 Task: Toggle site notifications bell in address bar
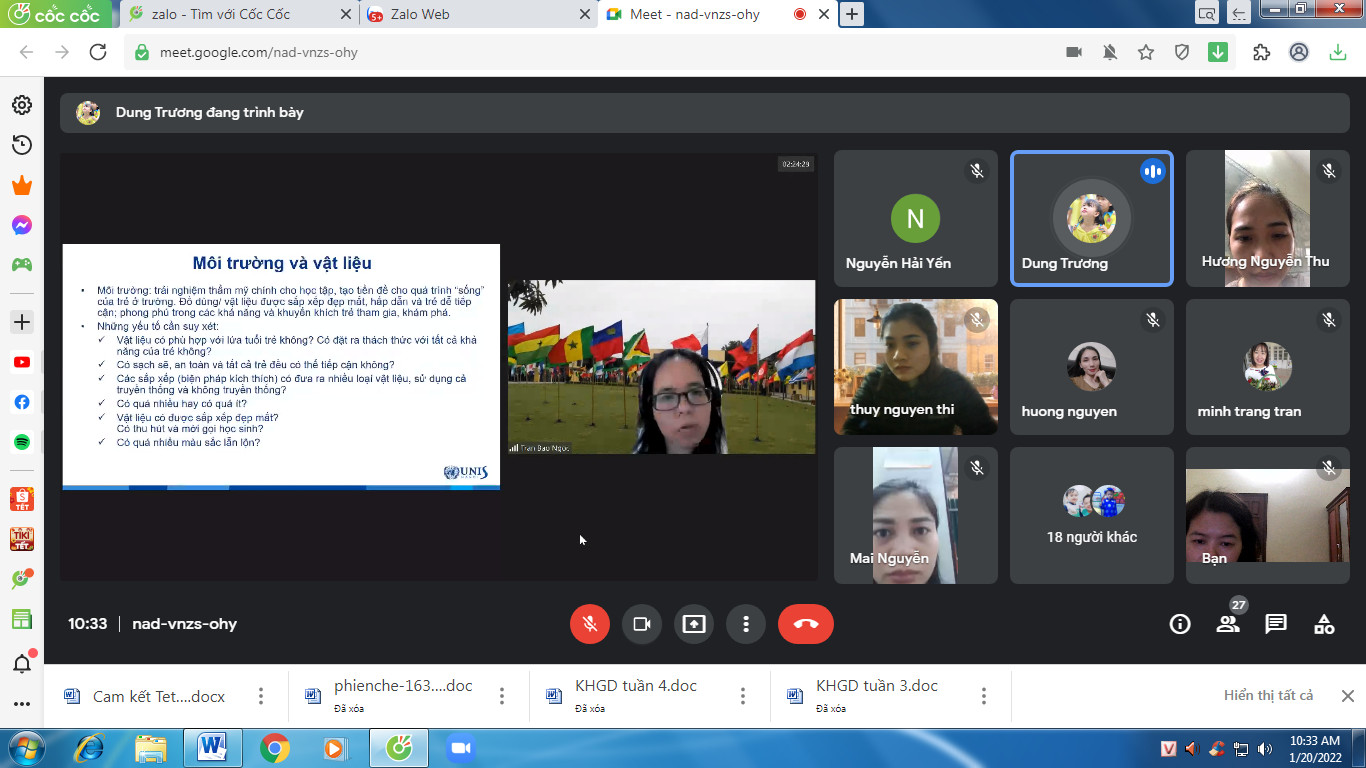click(1109, 52)
